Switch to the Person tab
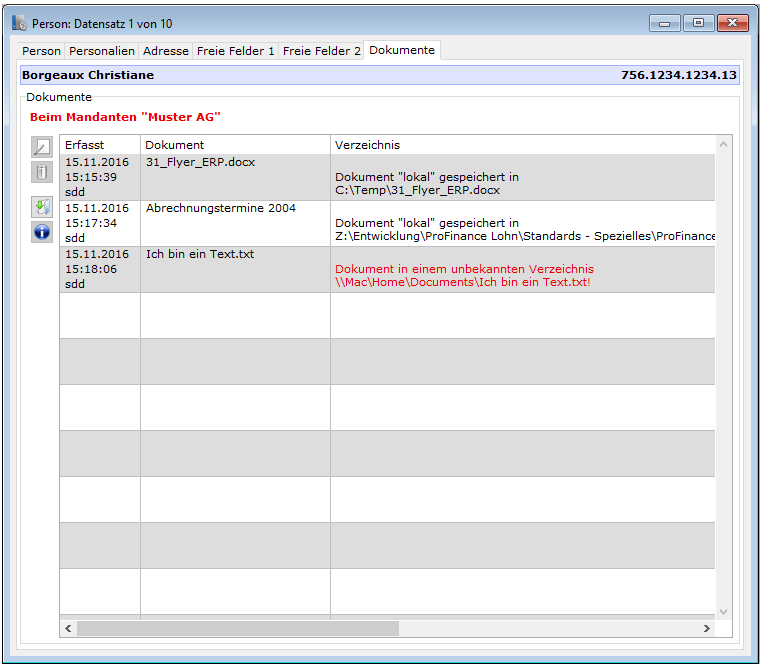This screenshot has width=766, height=670. pyautogui.click(x=42, y=51)
